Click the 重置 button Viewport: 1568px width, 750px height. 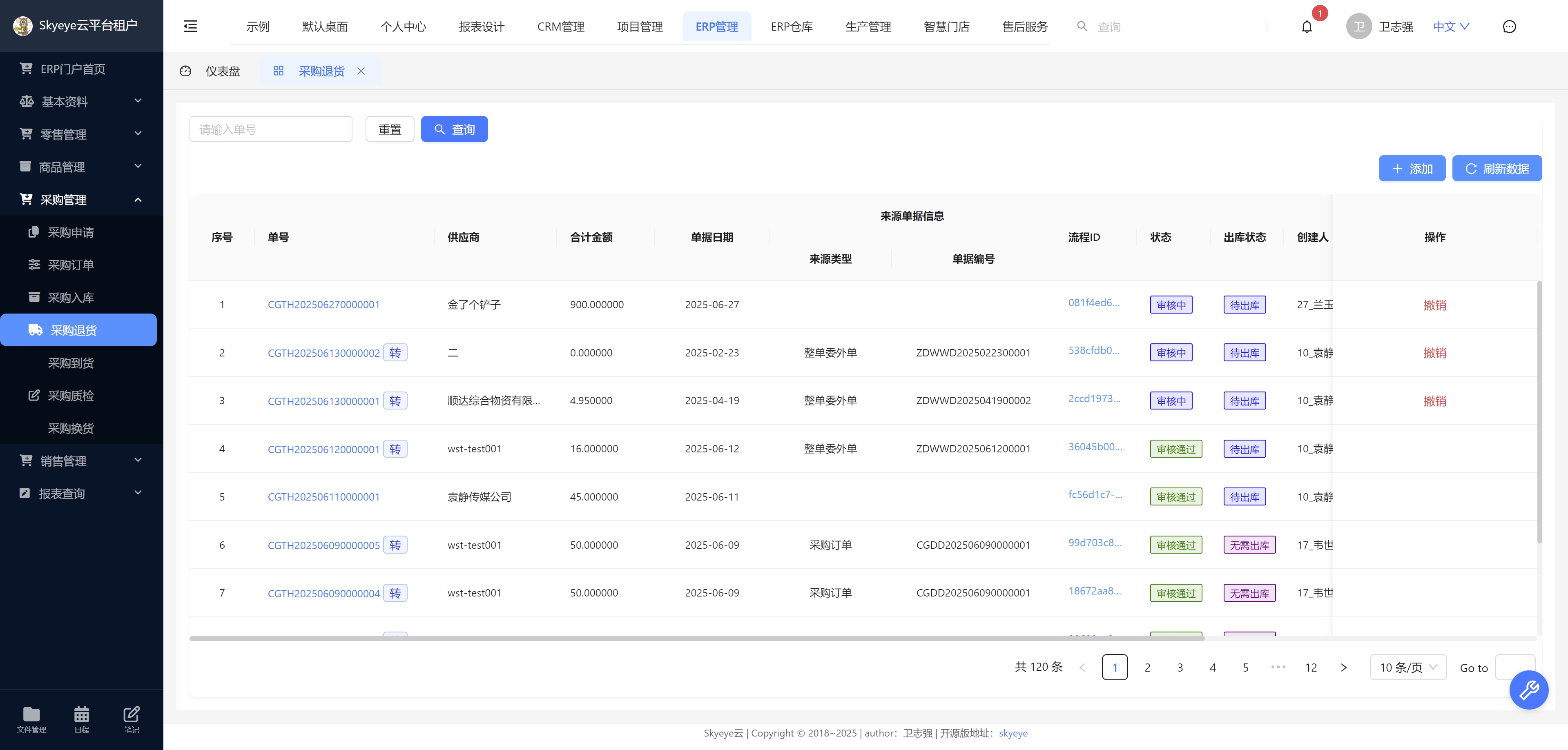[x=390, y=129]
